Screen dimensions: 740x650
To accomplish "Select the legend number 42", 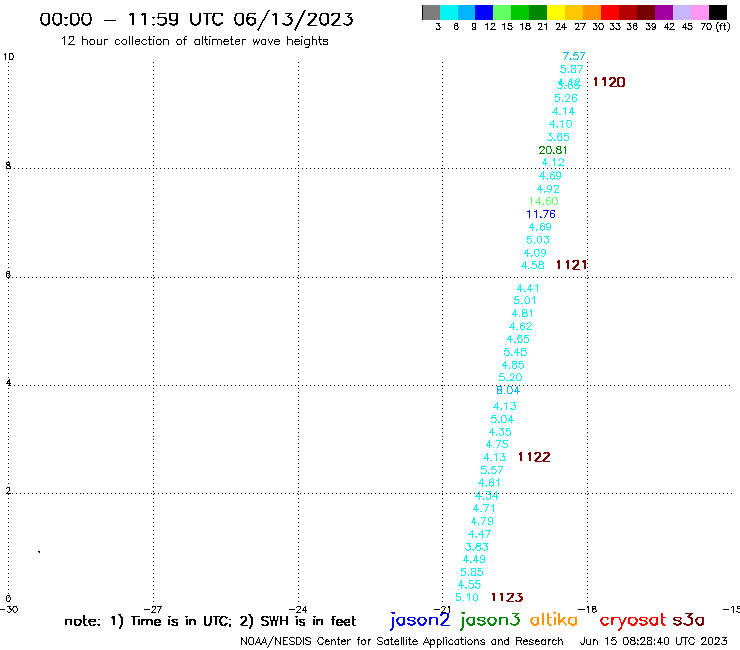I will point(669,26).
